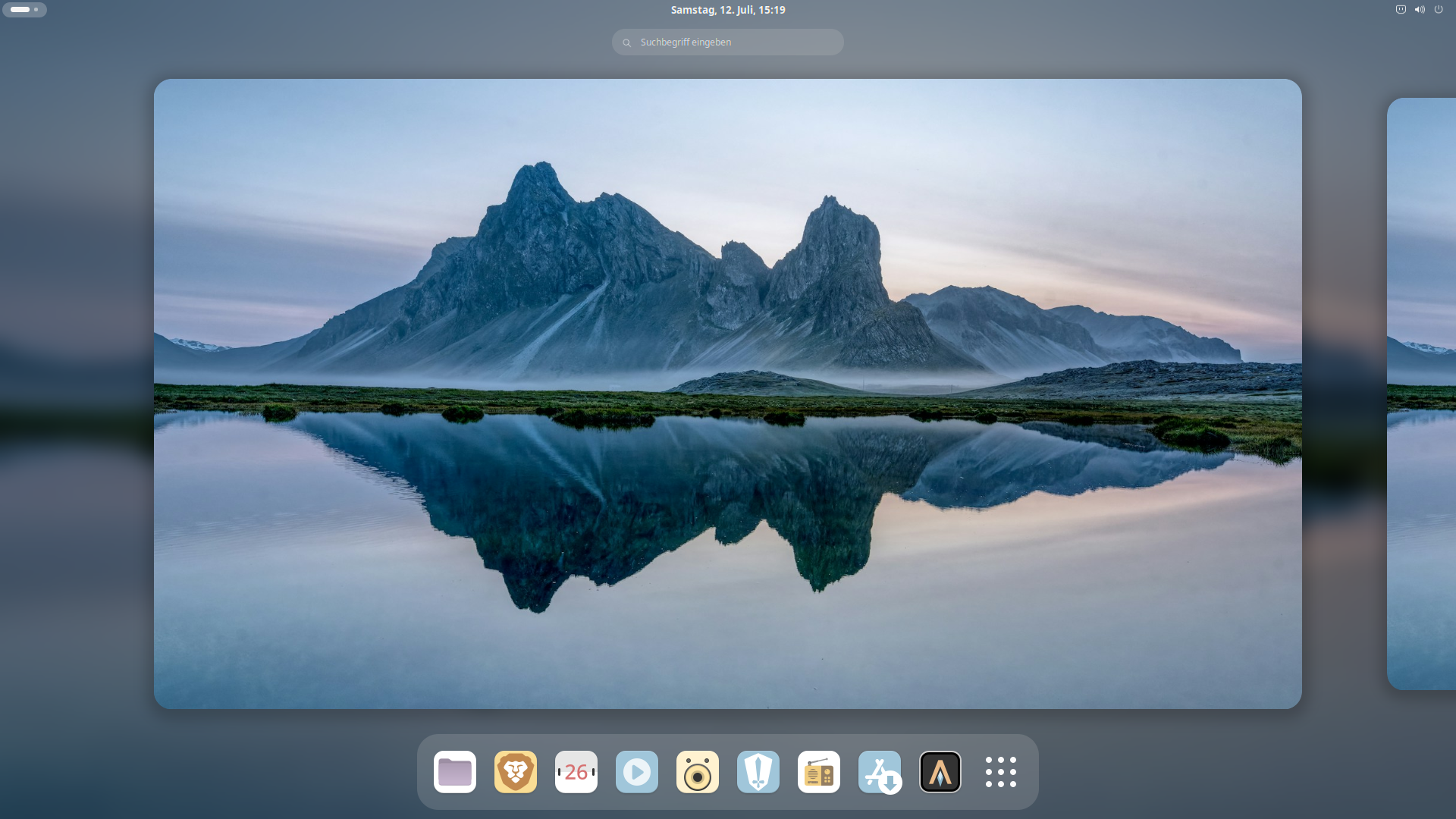This screenshot has width=1456, height=819.
Task: Click the magnifier icon in the search bar
Action: point(627,42)
